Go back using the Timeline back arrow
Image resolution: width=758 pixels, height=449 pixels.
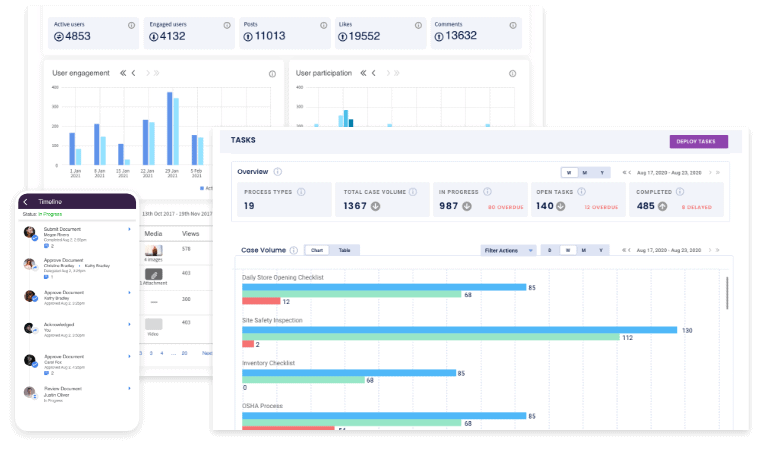click(x=26, y=202)
